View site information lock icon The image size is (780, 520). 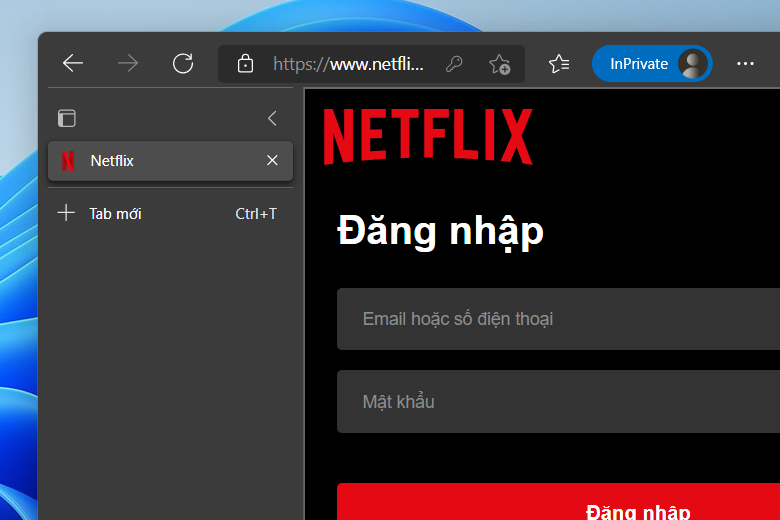point(245,64)
